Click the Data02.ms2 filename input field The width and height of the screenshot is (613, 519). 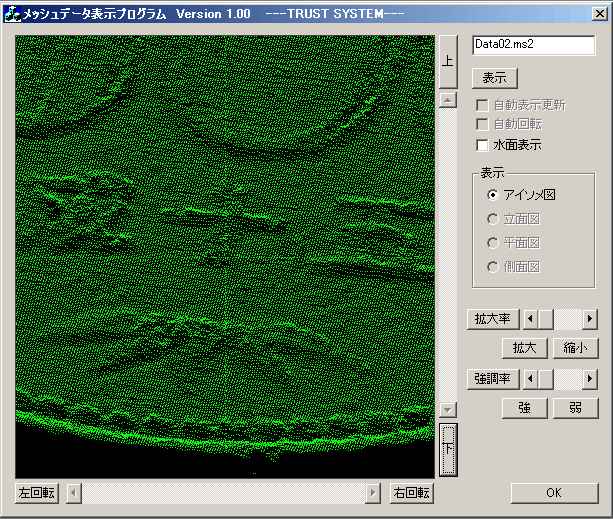coord(533,45)
